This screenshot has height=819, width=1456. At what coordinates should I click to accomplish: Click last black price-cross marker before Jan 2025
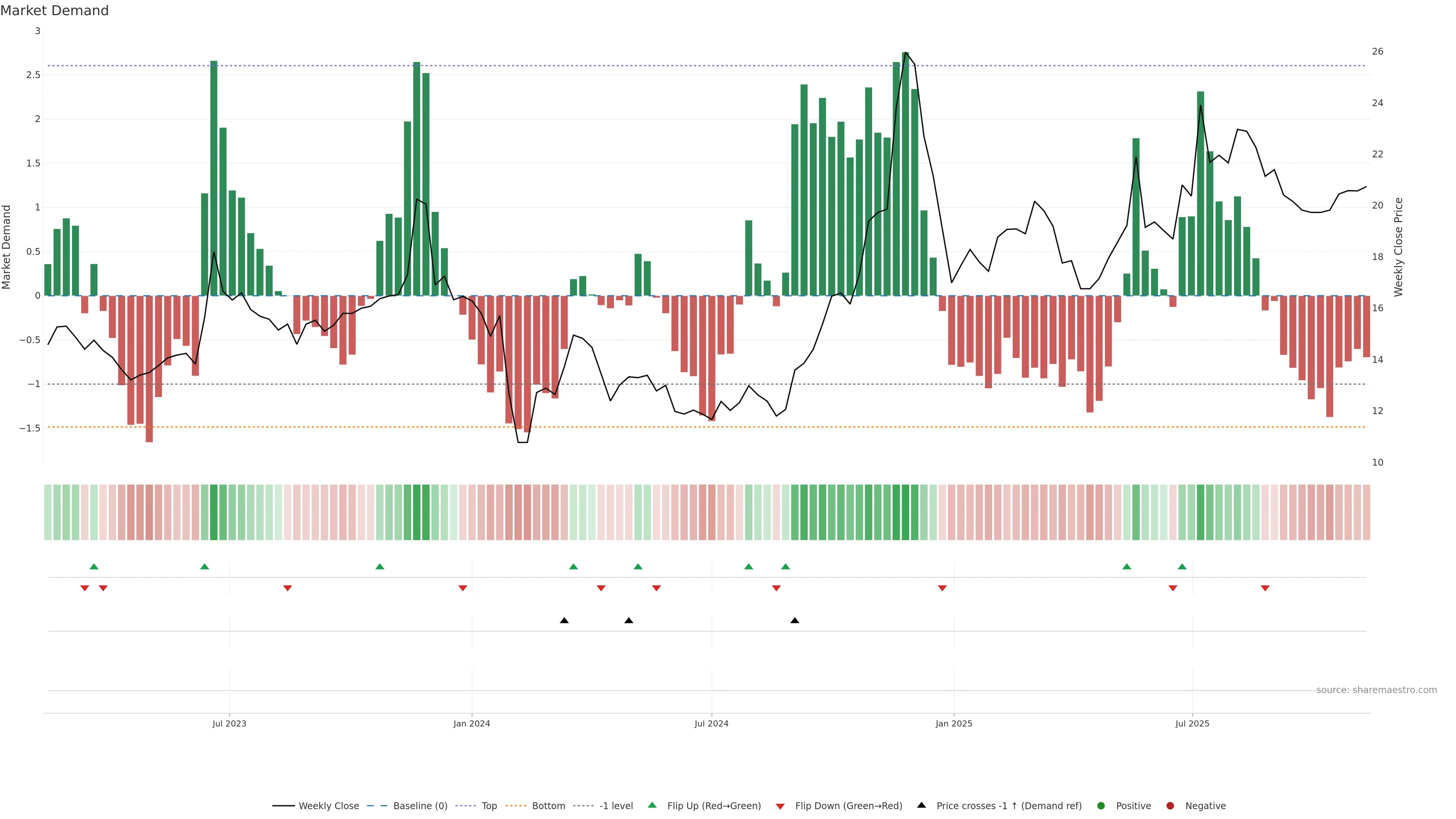click(795, 621)
